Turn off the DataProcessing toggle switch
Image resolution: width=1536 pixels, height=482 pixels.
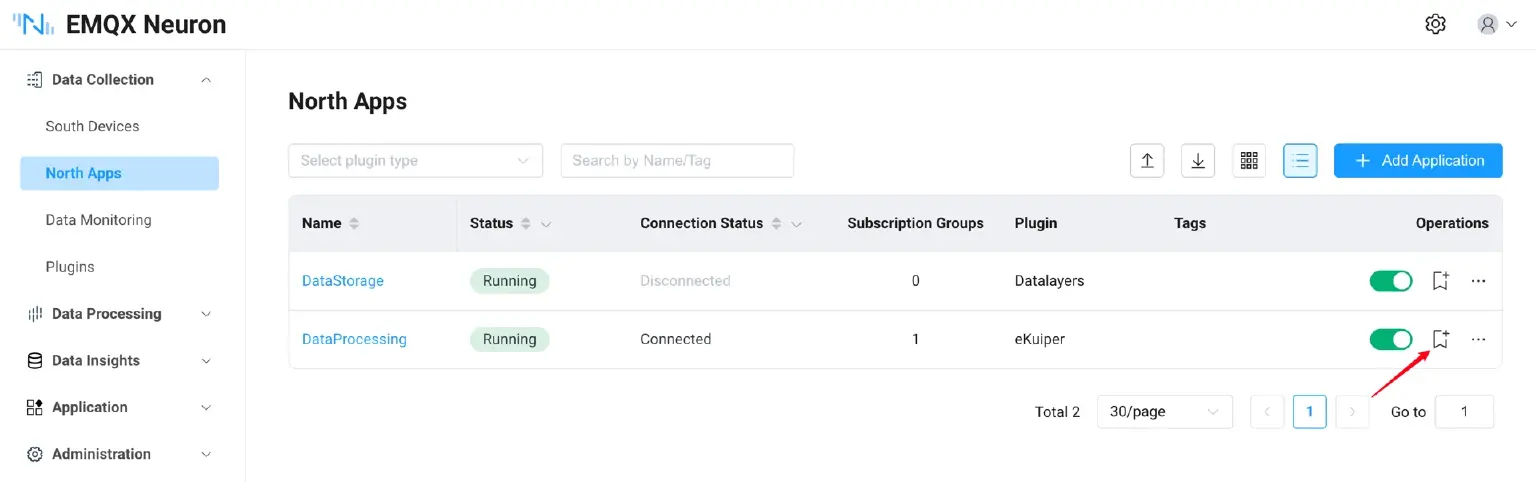(1390, 339)
